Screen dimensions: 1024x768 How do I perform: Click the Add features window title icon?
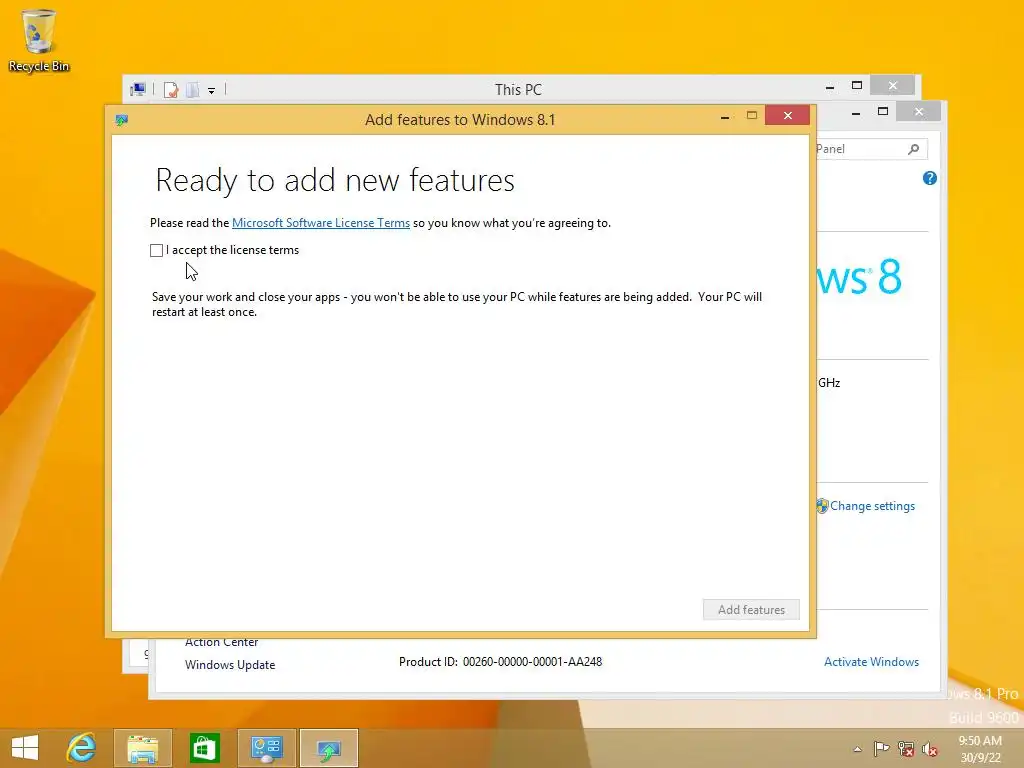121,120
